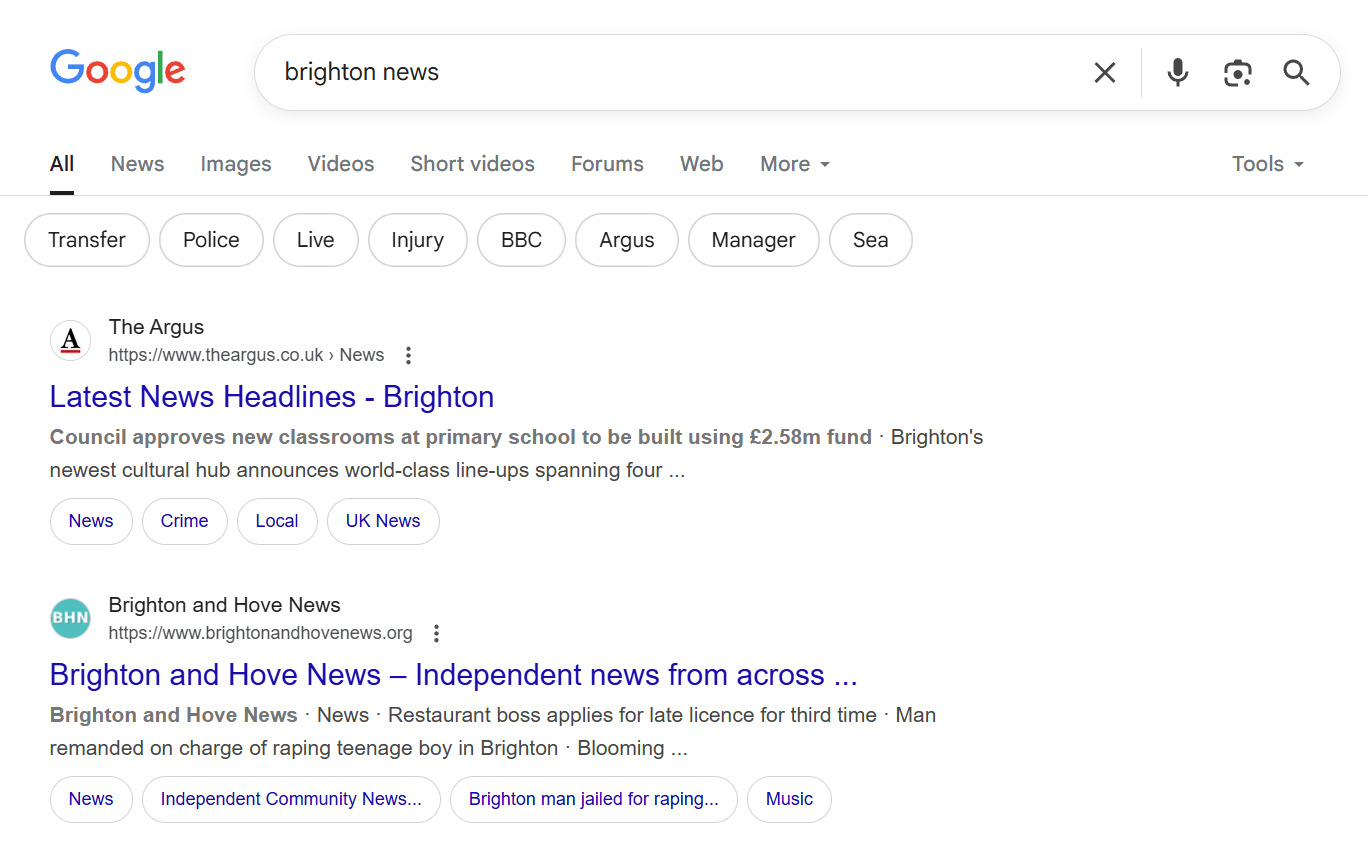1368x855 pixels.
Task: Apply the Sea filter chip
Action: (x=871, y=240)
